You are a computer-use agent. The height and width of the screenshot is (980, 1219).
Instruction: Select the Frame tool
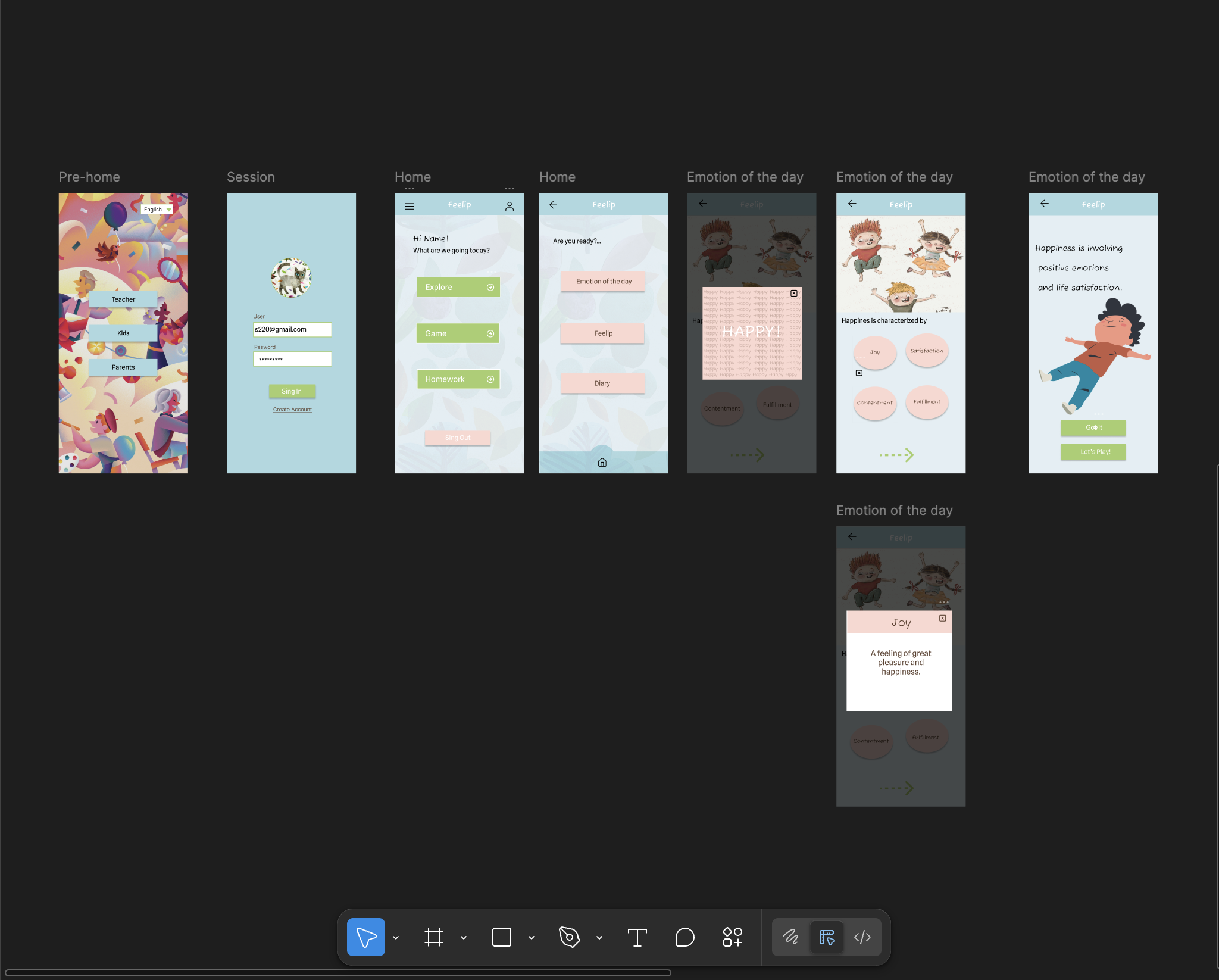pos(434,937)
